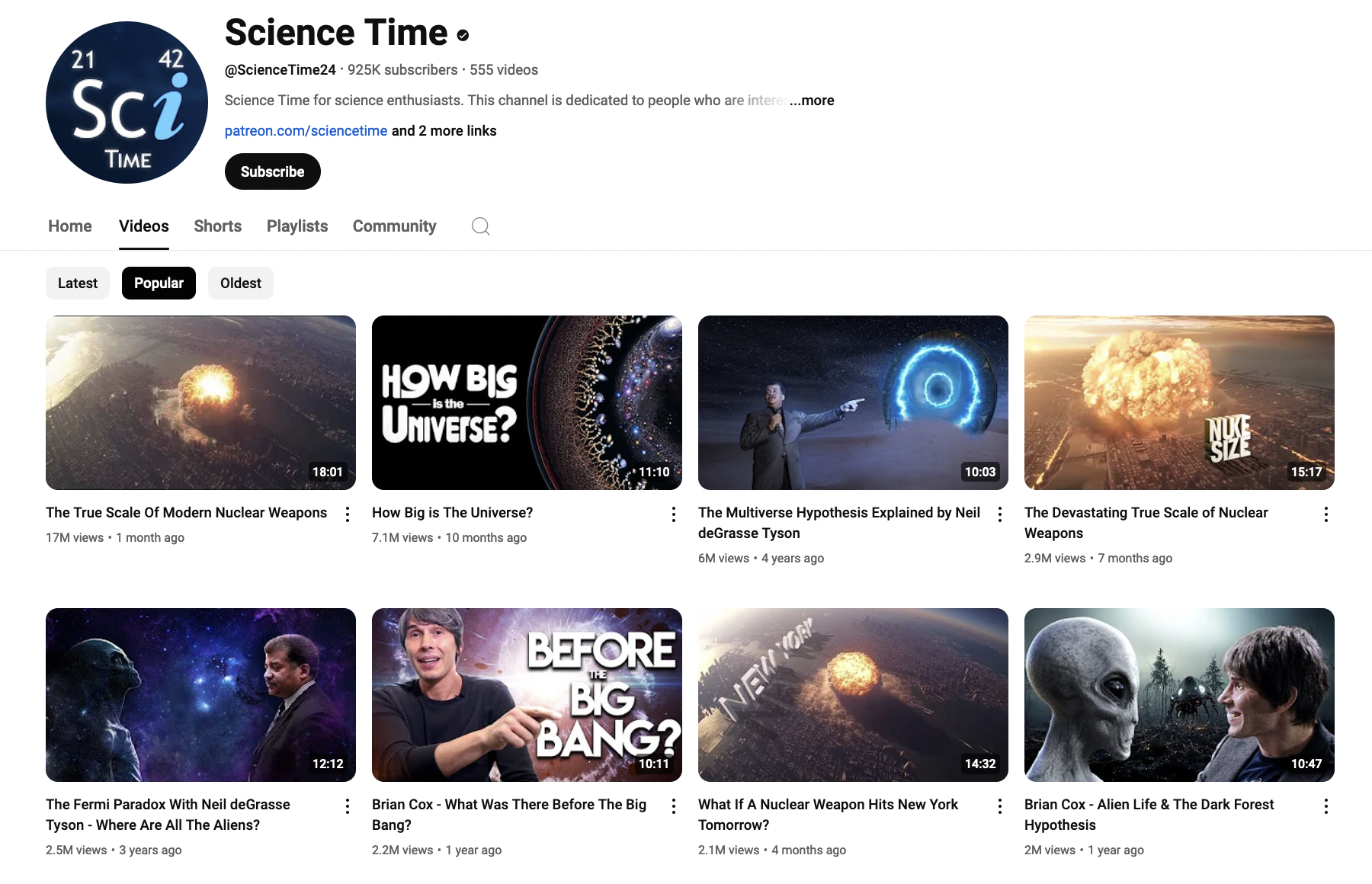Screen dimensions: 1372x884
Task: Open options menu for True Scale Of Modern Nuclear Weapons
Action: point(348,514)
